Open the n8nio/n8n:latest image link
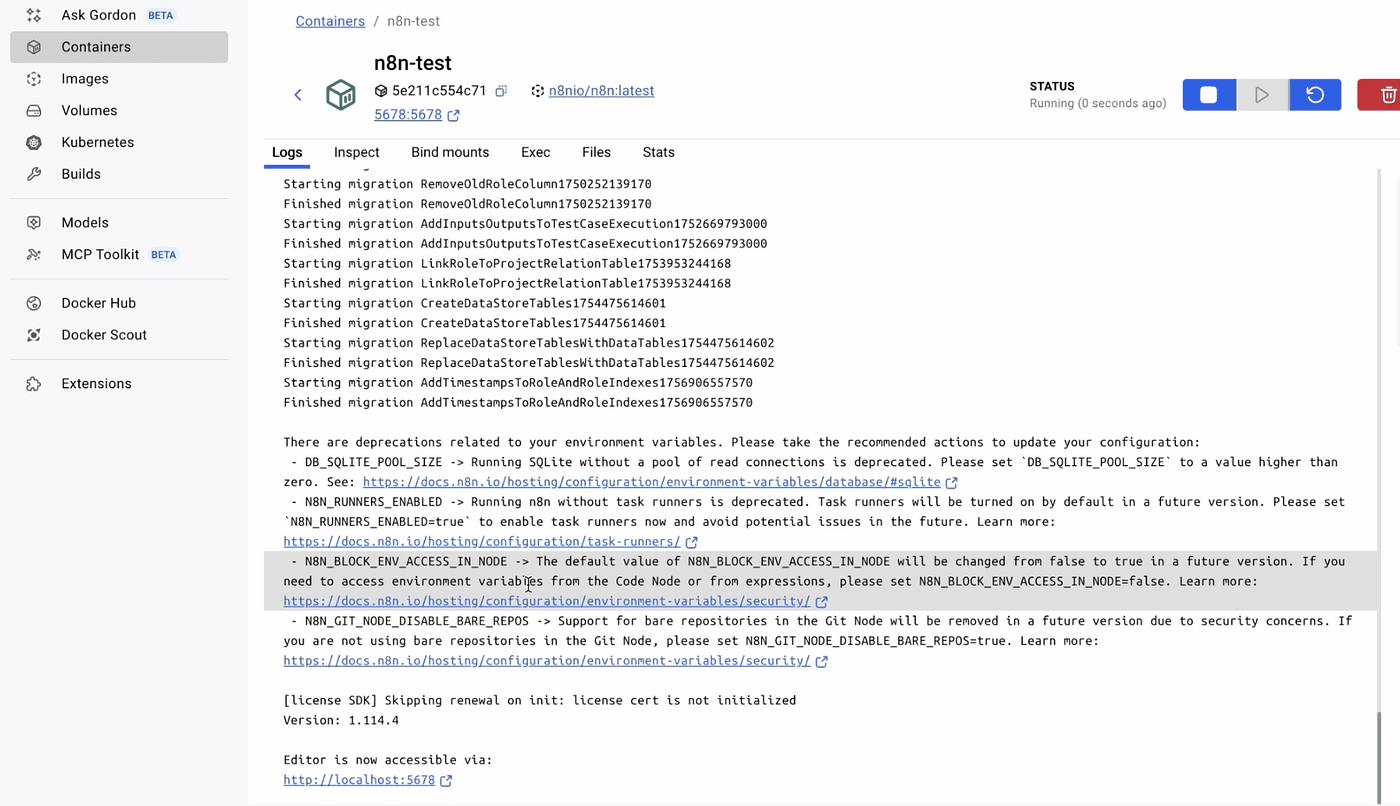 [601, 91]
